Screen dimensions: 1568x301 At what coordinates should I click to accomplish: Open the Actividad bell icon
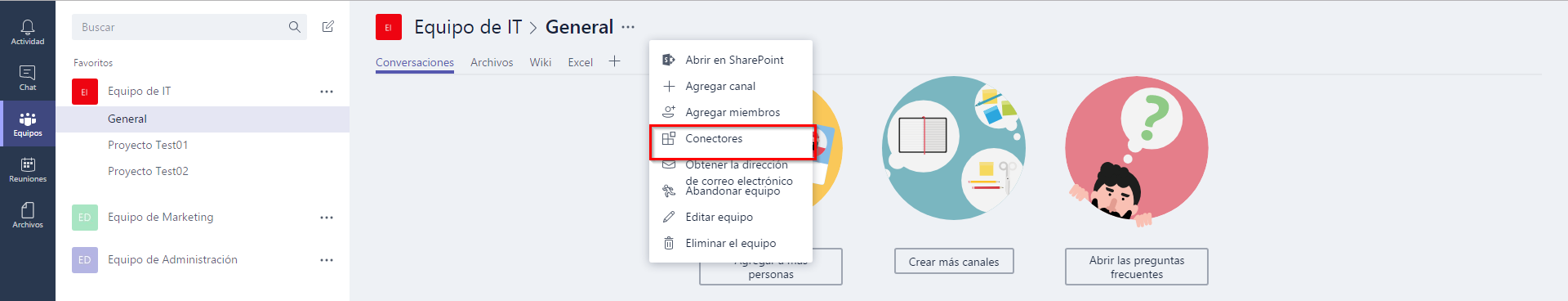point(28,32)
